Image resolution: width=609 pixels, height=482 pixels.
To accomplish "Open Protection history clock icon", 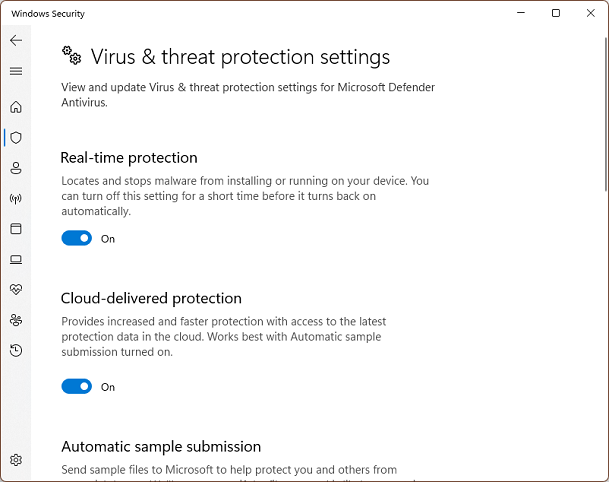I will click(x=16, y=350).
